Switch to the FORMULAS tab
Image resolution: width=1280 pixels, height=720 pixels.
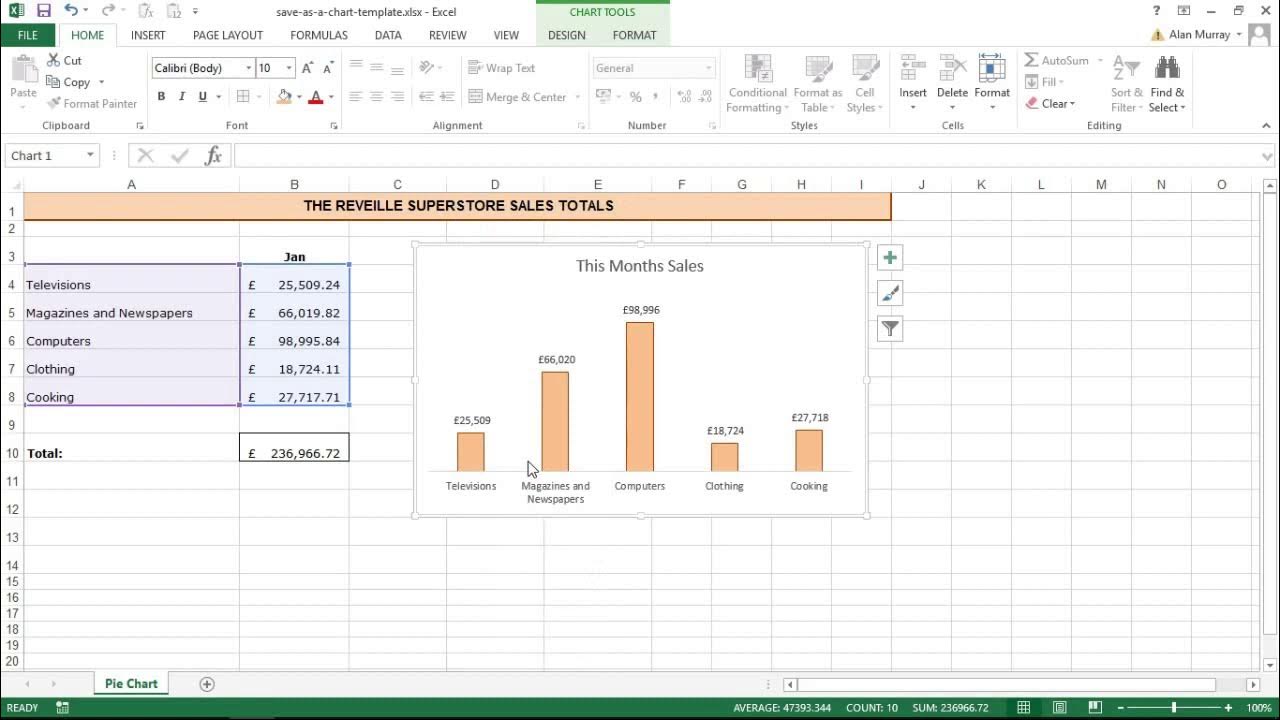[319, 35]
